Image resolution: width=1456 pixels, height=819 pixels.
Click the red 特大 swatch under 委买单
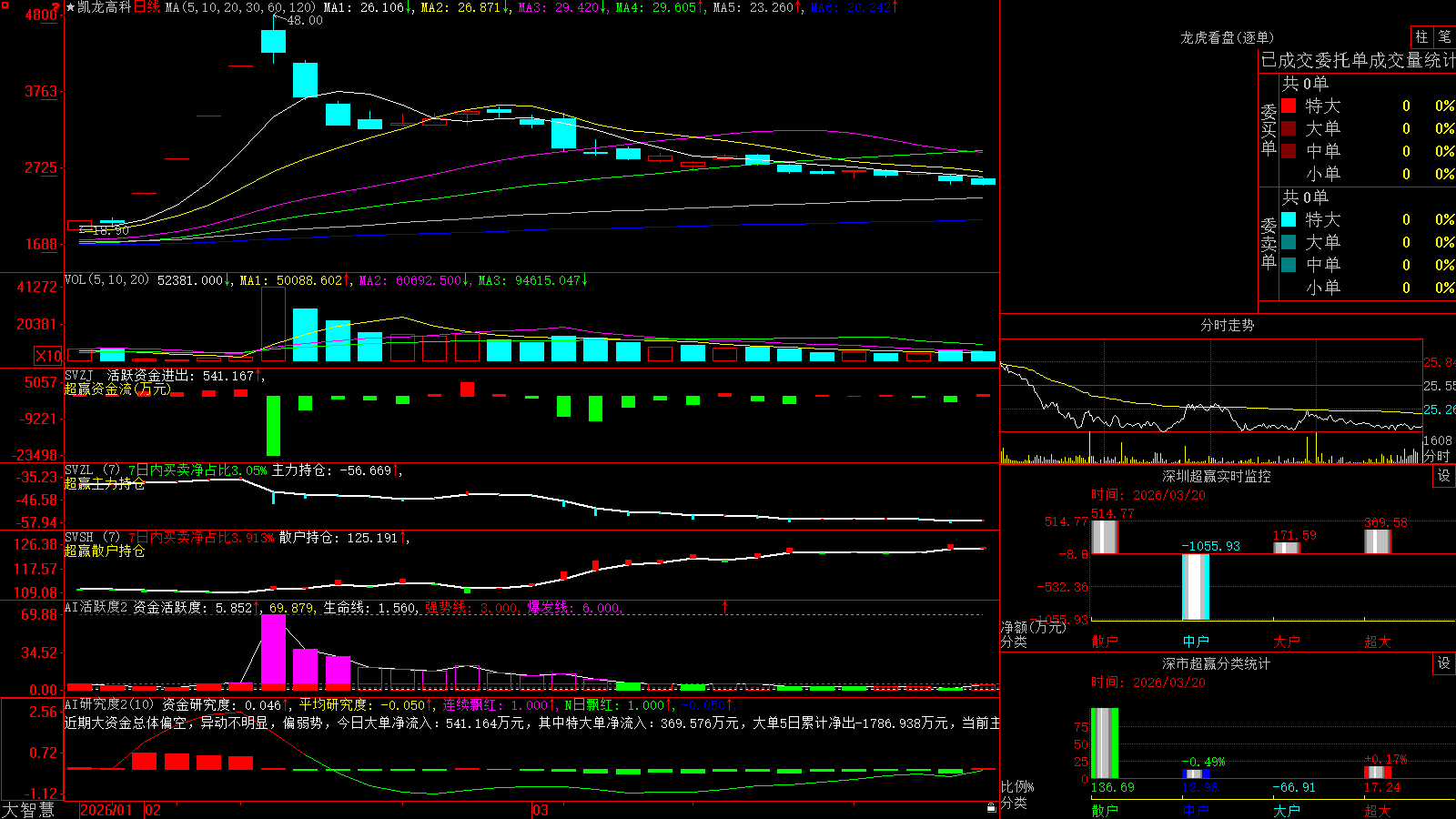click(x=1289, y=106)
